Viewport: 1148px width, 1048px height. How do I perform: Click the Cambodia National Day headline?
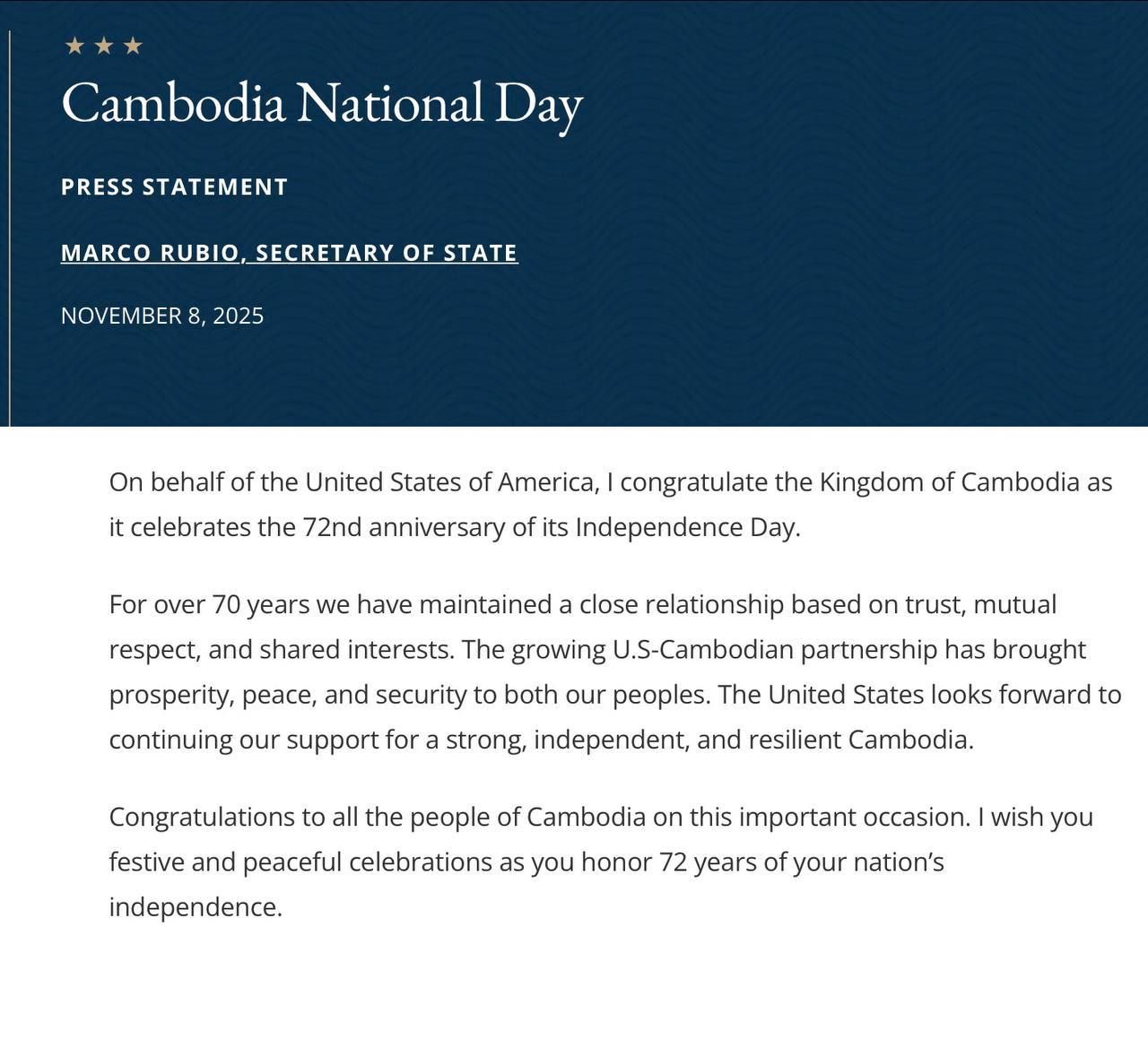coord(322,103)
